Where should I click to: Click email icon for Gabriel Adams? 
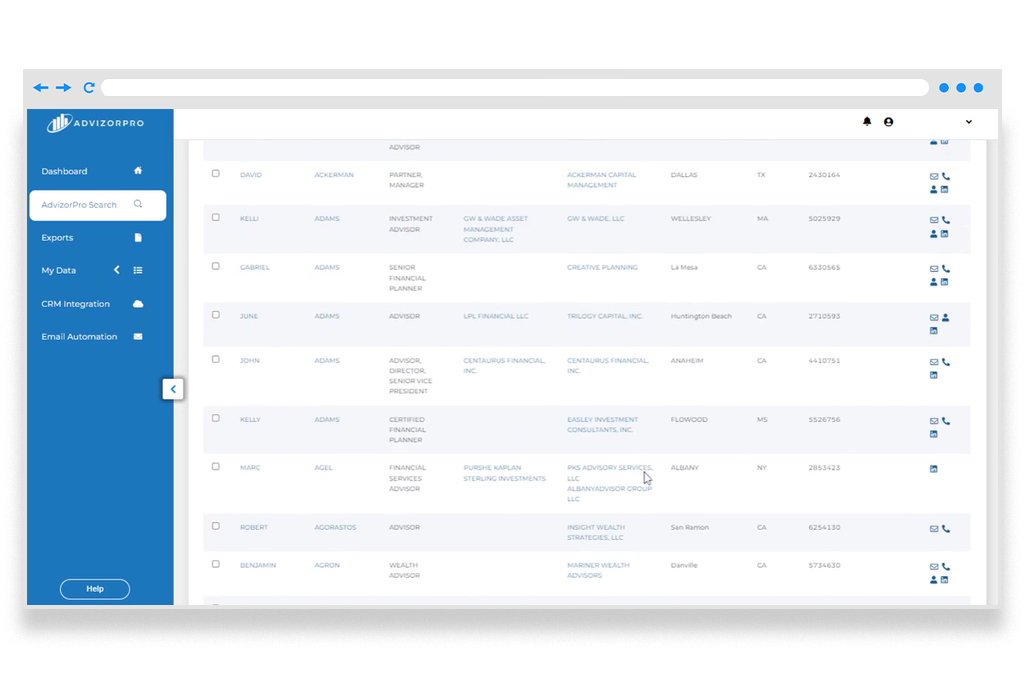point(934,269)
